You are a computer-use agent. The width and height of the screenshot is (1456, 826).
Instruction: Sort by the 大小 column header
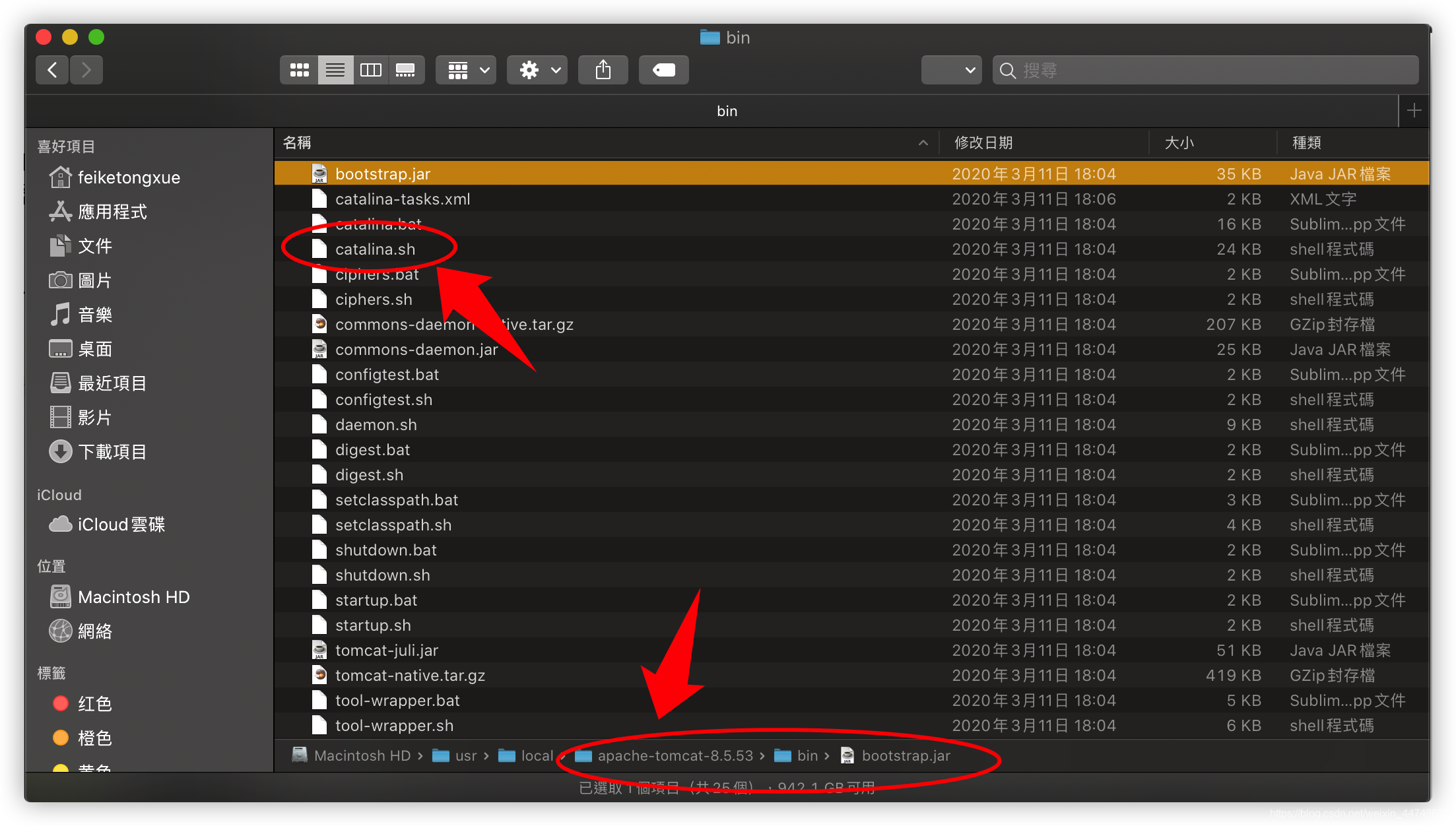coord(1179,143)
